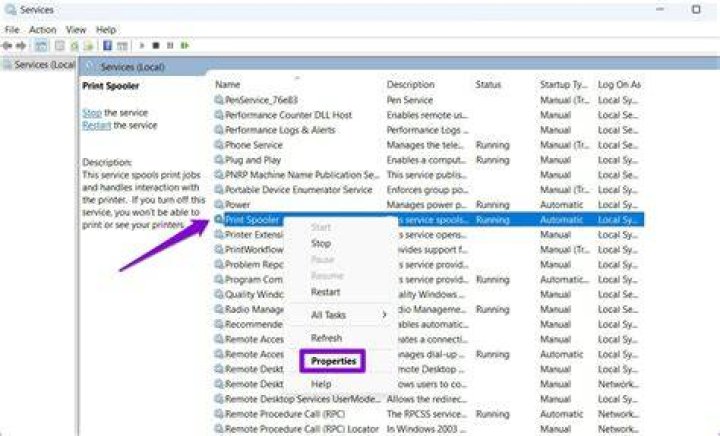Choose Properties in the context menu

click(333, 361)
